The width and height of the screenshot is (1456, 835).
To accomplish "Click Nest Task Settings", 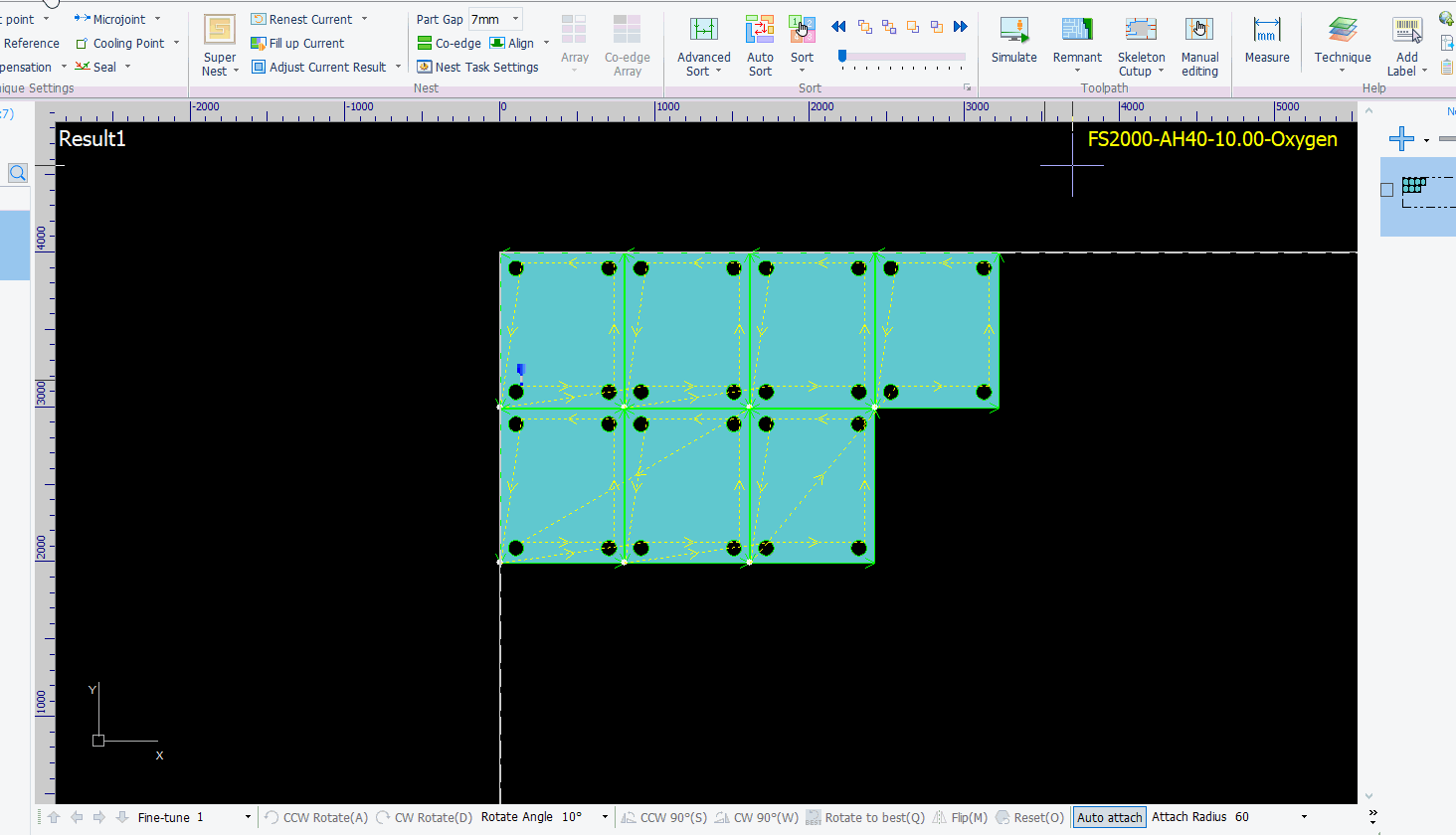I will point(477,67).
